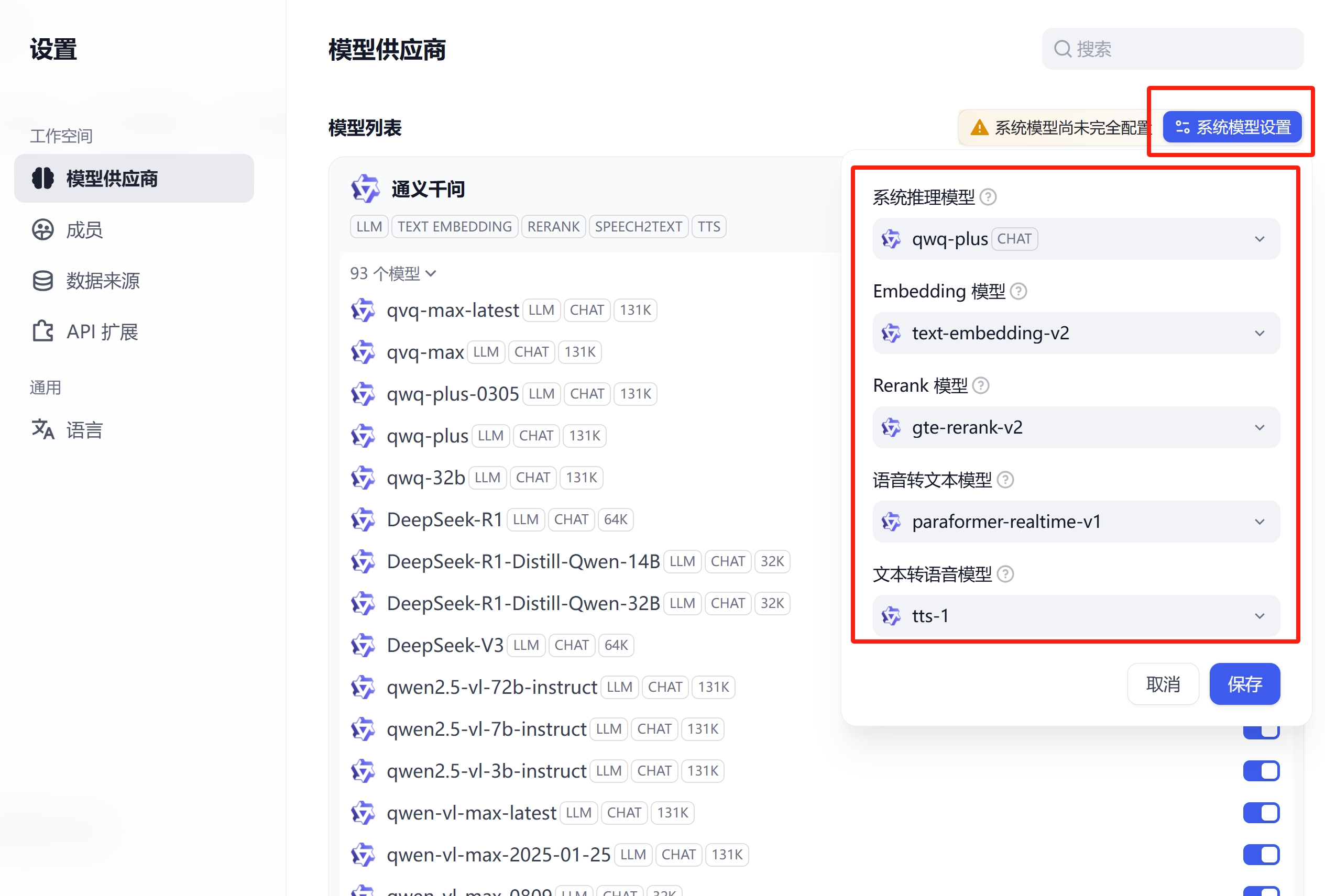Toggle qwen-vl-max-2025-01-25 model switch
This screenshot has height=896, width=1325.
pos(1261,855)
